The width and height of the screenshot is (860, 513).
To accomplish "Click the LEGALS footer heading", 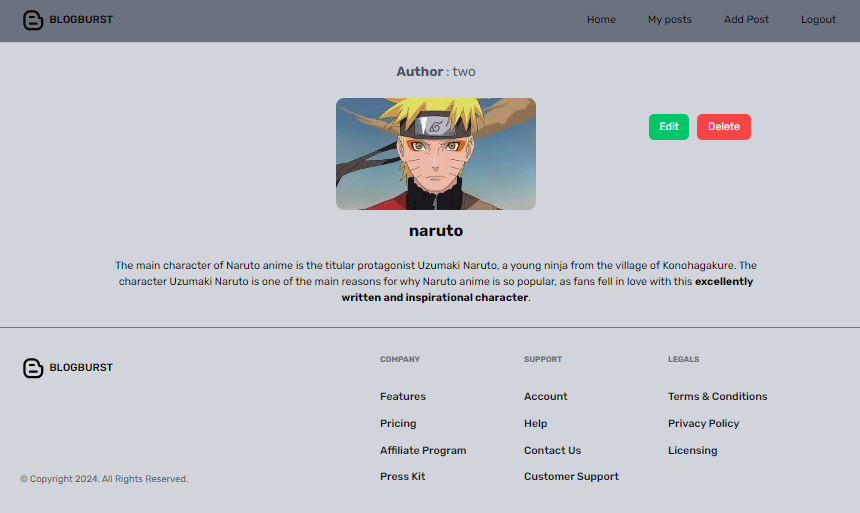I will coord(683,359).
